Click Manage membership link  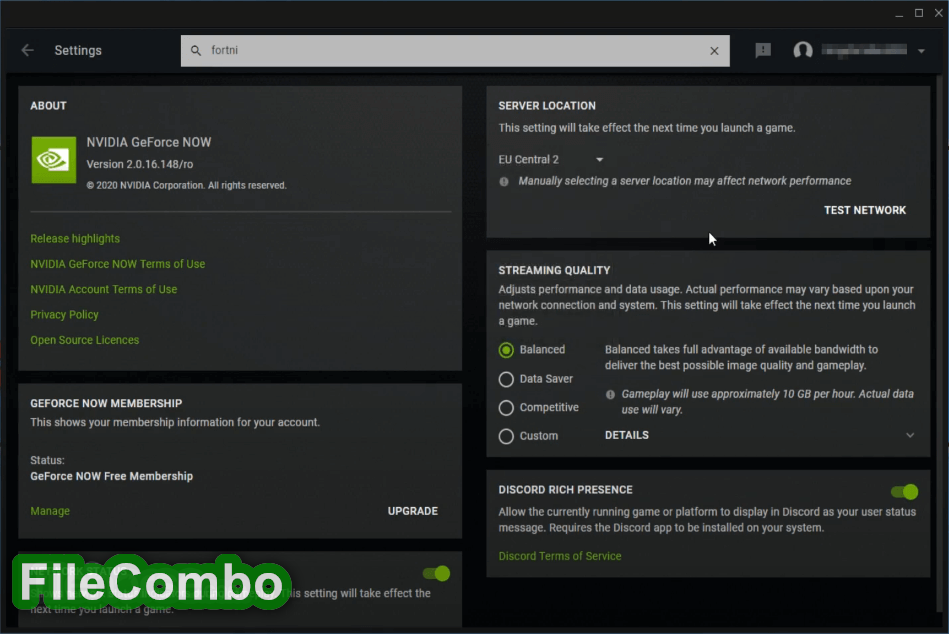pyautogui.click(x=50, y=511)
